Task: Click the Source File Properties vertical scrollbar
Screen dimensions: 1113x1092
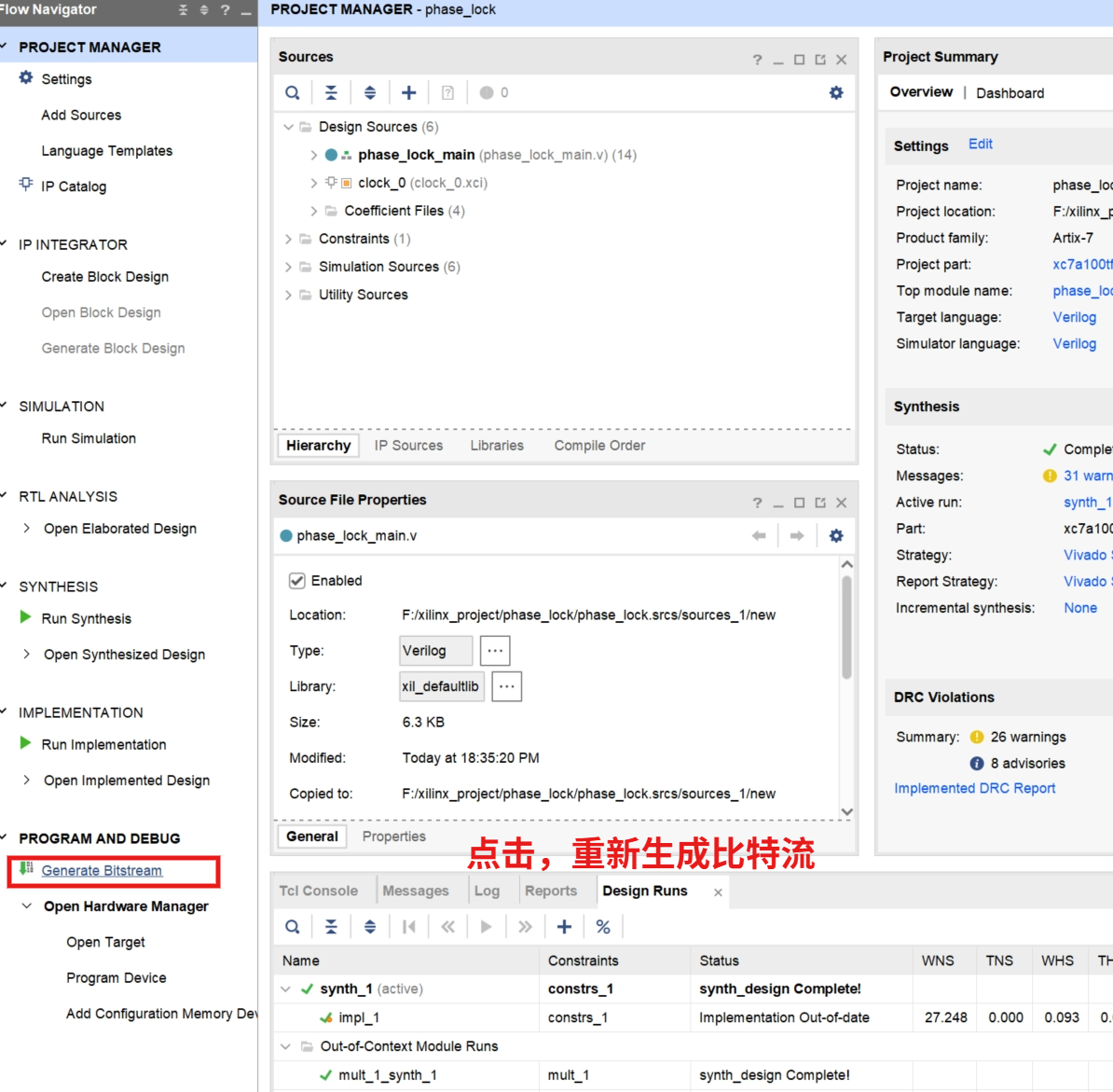Action: (x=846, y=628)
